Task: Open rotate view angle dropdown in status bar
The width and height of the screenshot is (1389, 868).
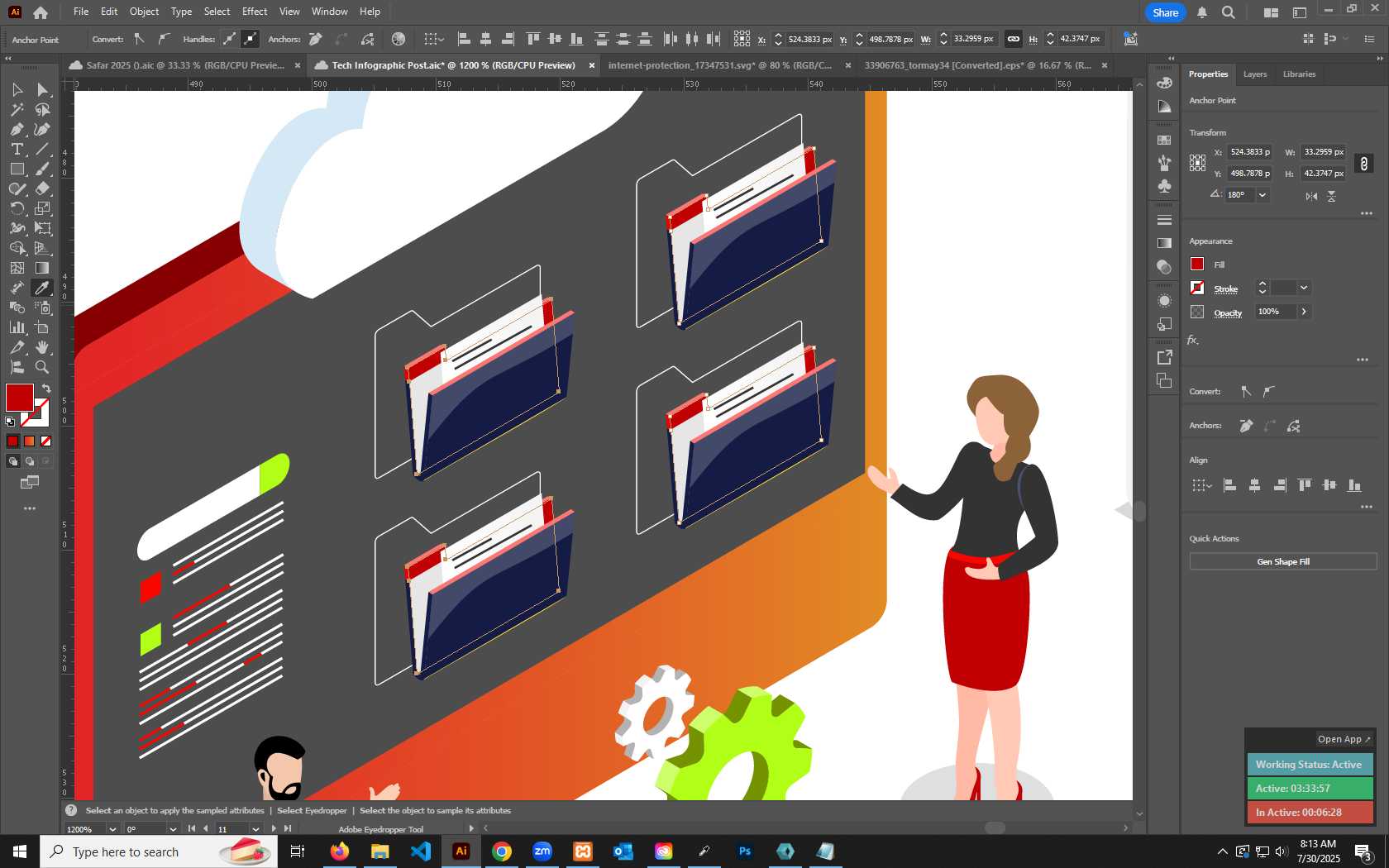Action: (x=173, y=829)
